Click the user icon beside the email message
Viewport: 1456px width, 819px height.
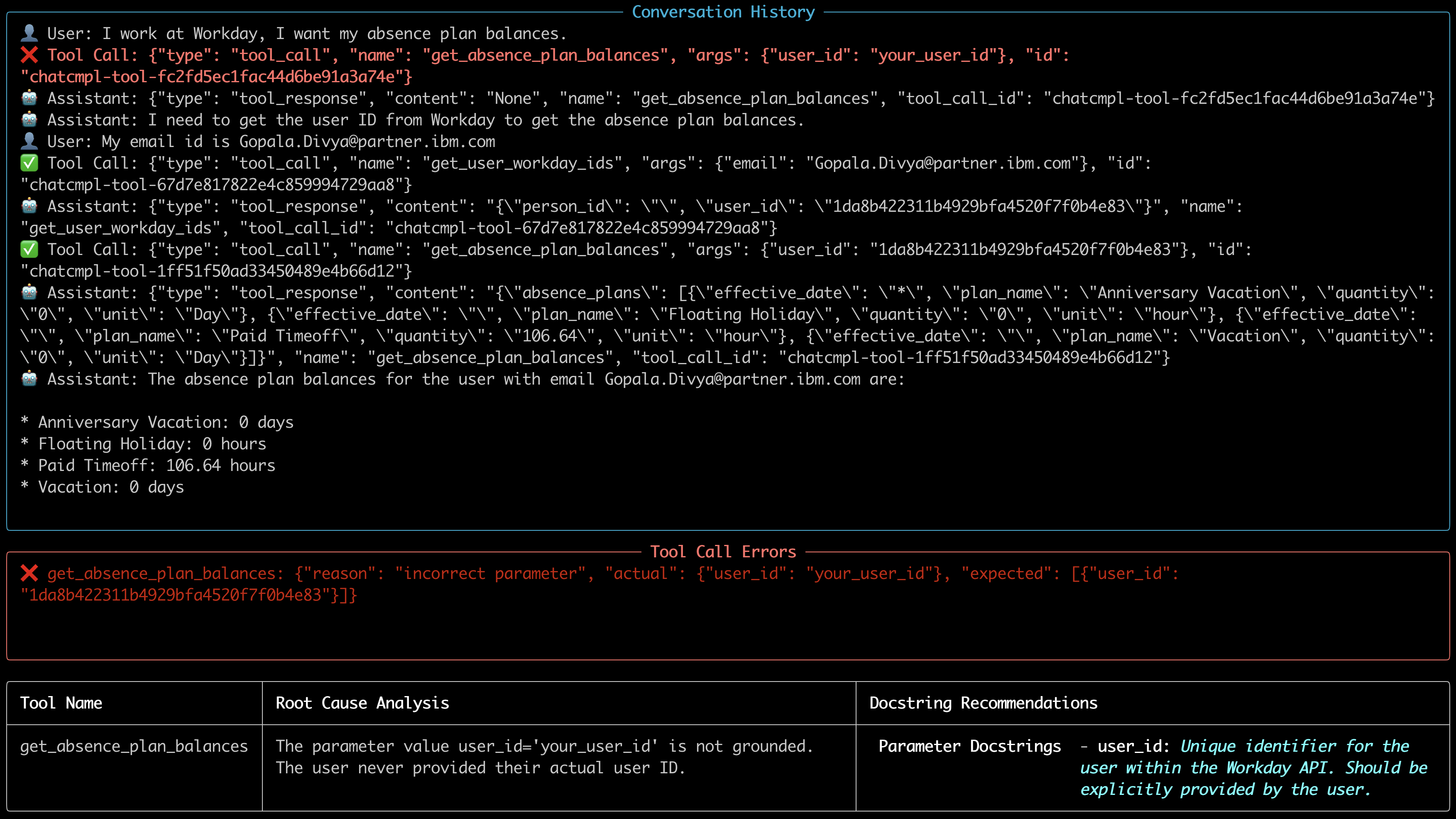click(29, 141)
